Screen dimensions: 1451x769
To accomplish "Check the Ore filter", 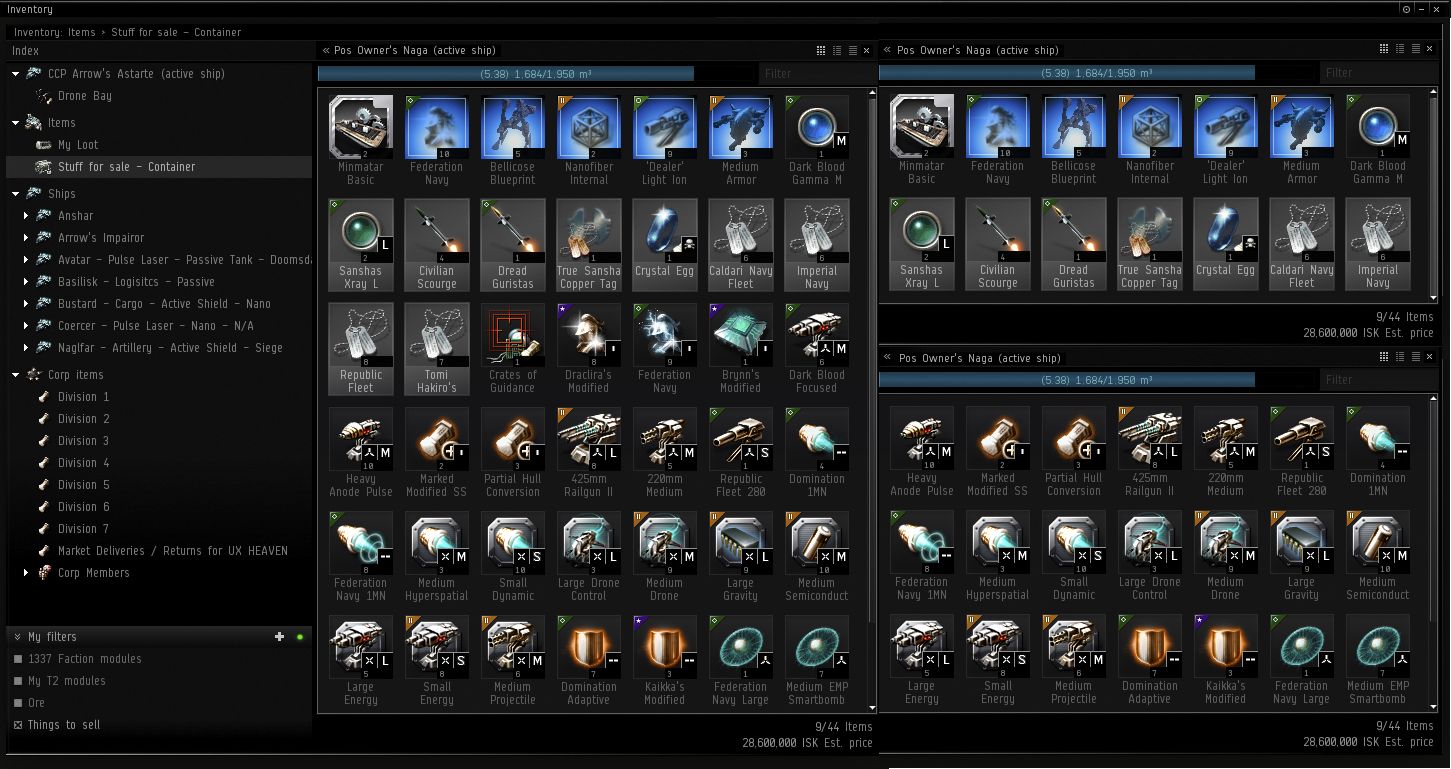I will point(18,703).
